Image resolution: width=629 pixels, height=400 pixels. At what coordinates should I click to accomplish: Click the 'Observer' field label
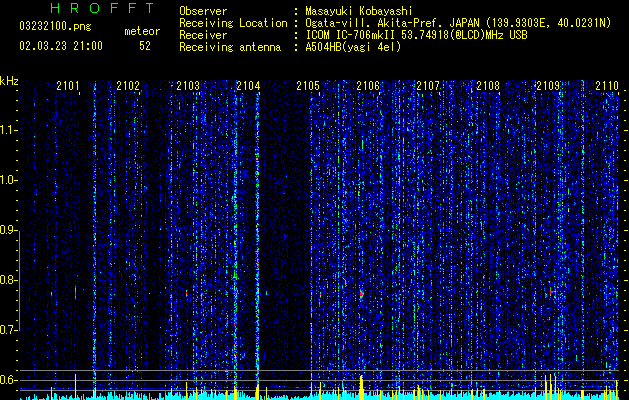pyautogui.click(x=203, y=11)
